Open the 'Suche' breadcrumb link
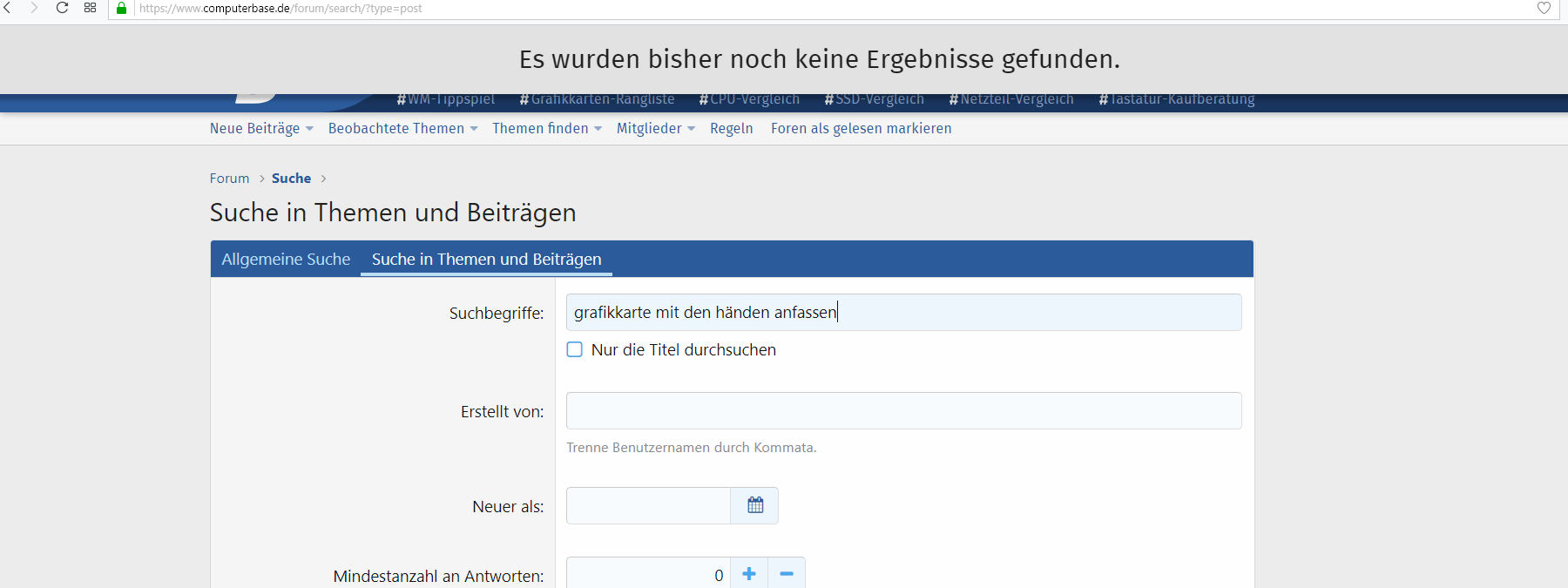This screenshot has width=1568, height=588. coord(291,178)
